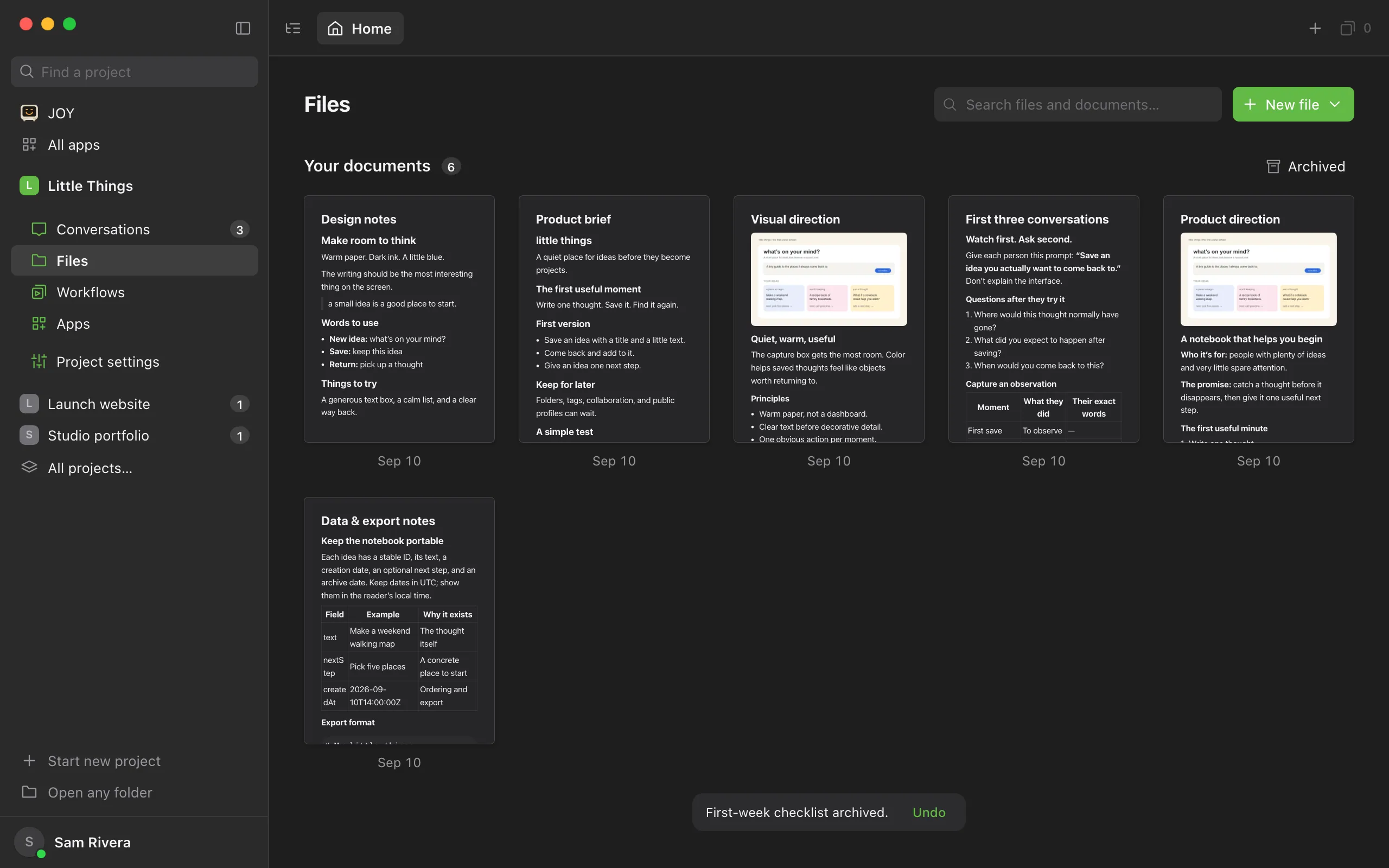
Task: Open the JOY assistant icon
Action: (x=29, y=112)
